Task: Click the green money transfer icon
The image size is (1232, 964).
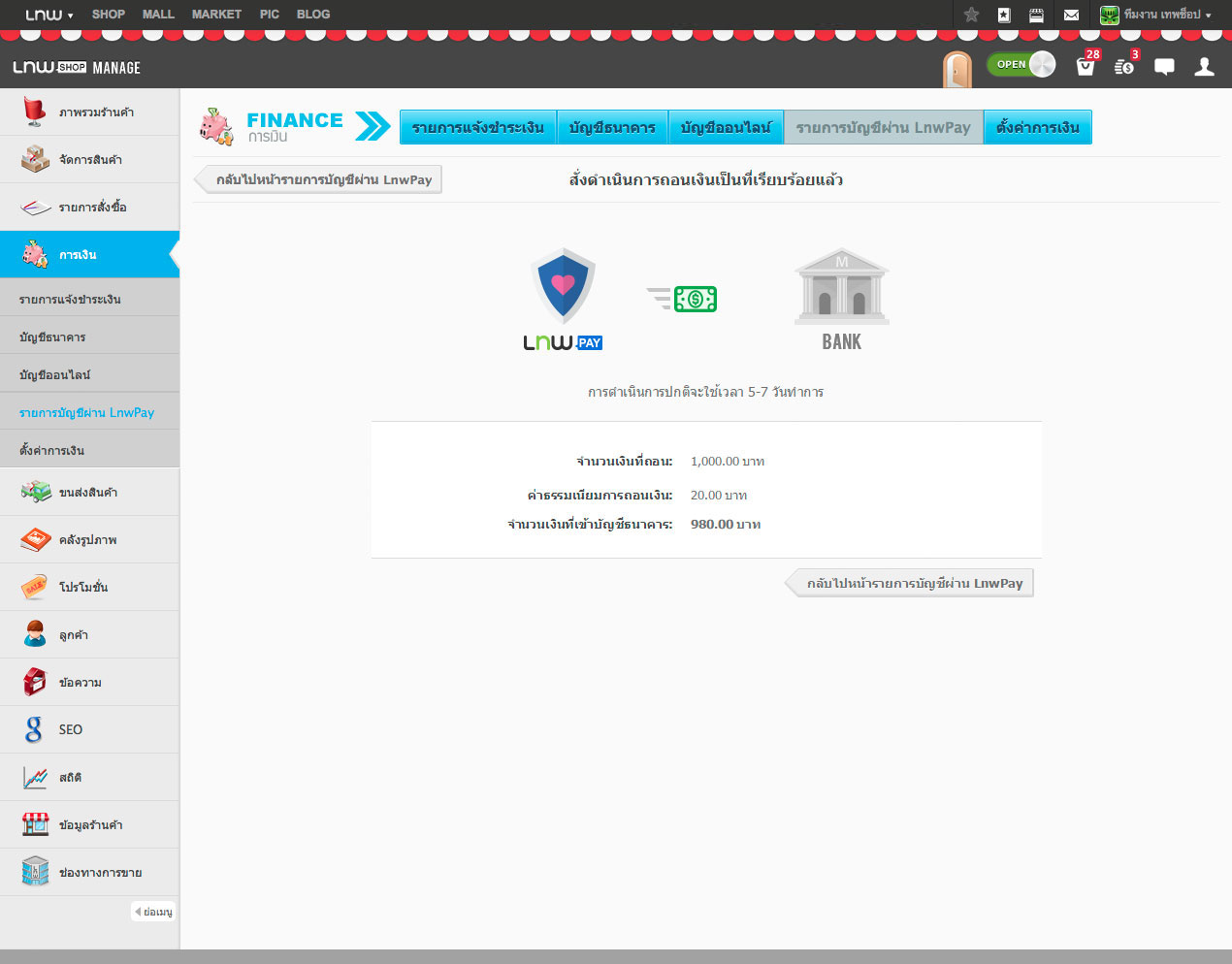Action: (x=683, y=299)
